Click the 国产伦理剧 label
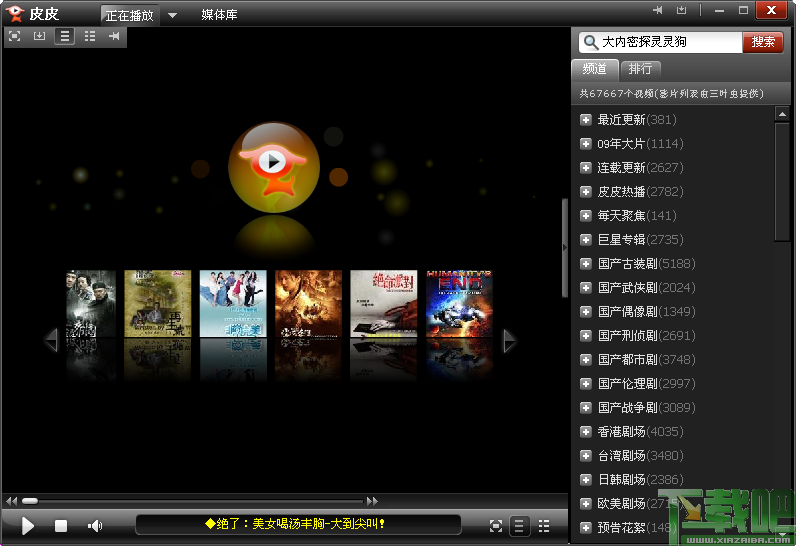This screenshot has height=546, width=796. click(627, 384)
